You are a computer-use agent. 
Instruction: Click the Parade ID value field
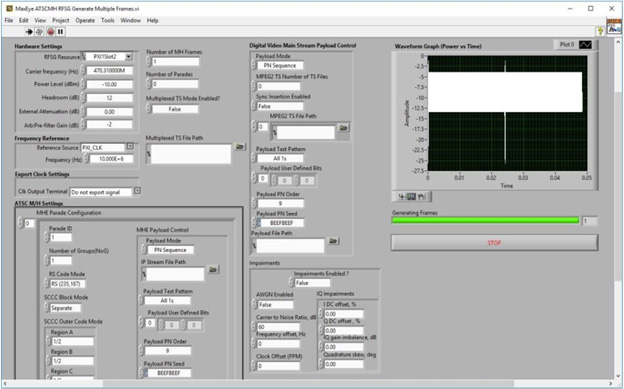pyautogui.click(x=60, y=237)
